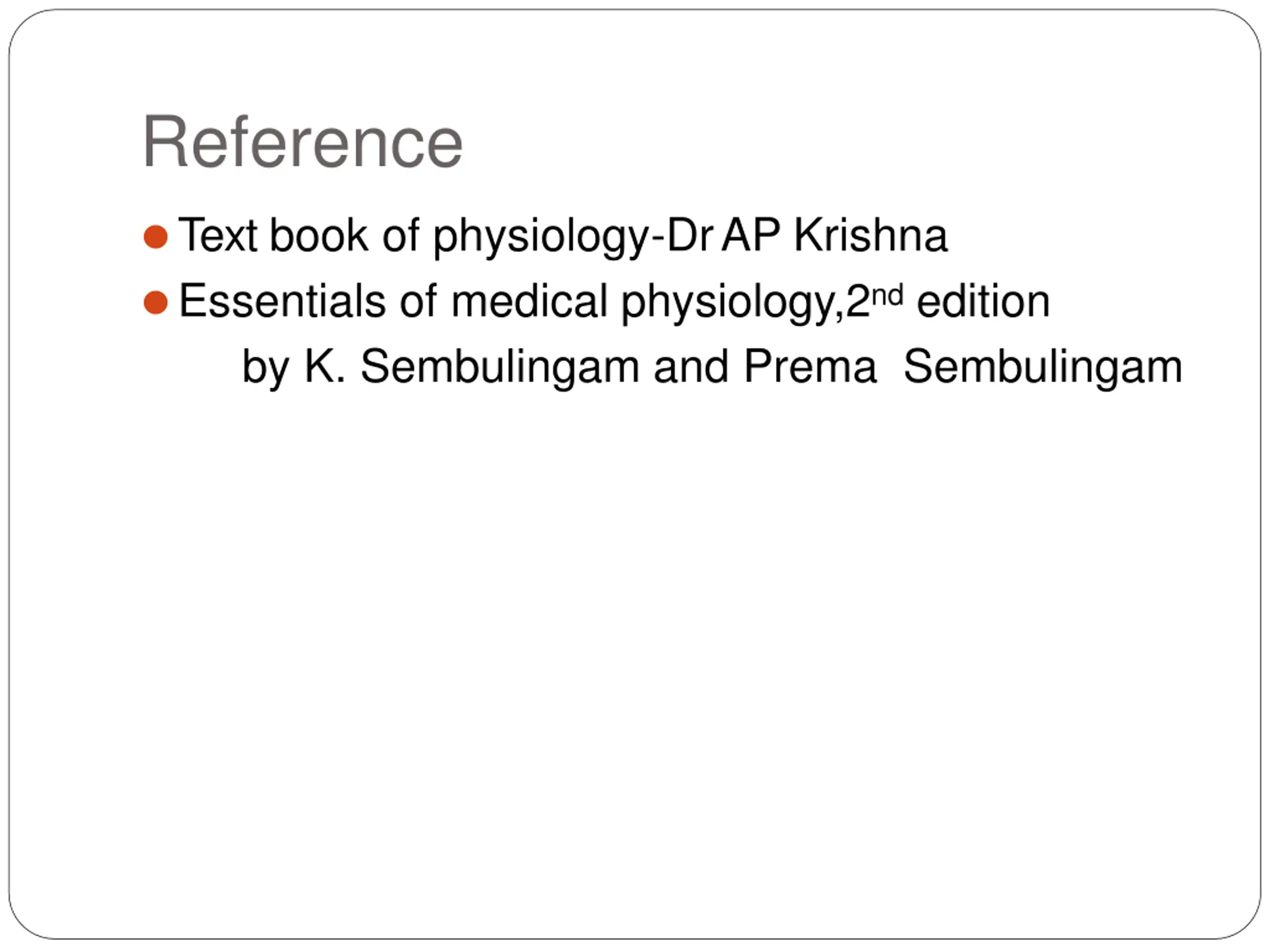
Task: Click the word "medical" in second bullet
Action: (x=529, y=301)
